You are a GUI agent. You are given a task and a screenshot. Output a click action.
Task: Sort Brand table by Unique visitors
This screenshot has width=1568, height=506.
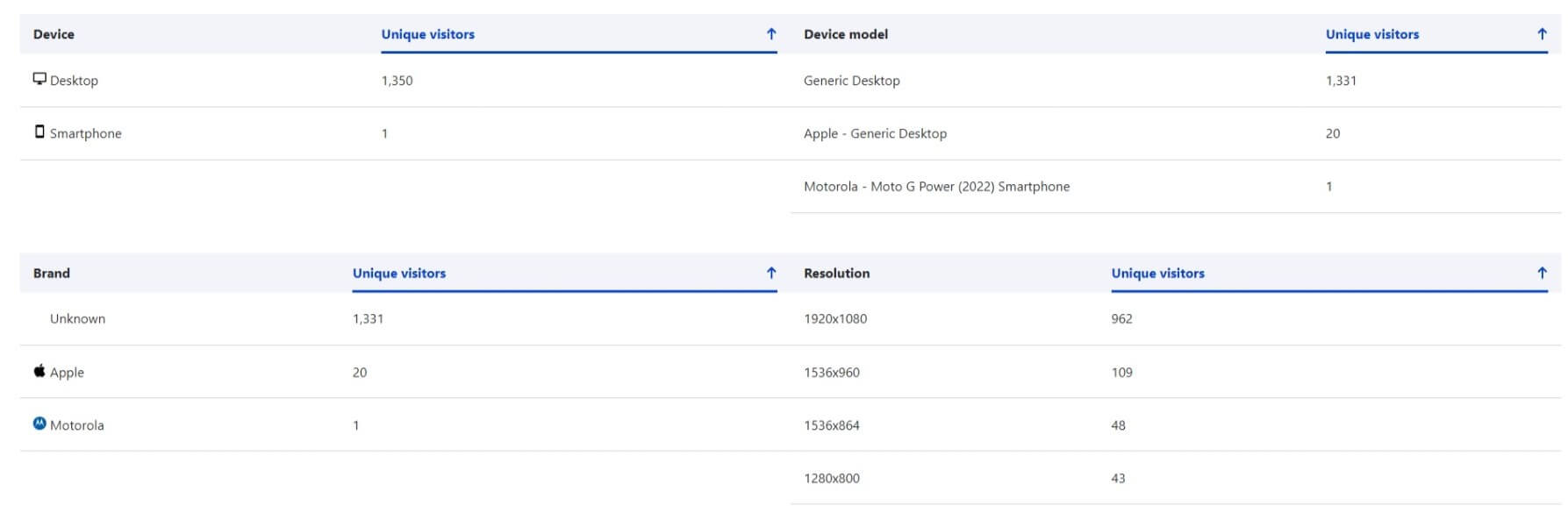(x=398, y=273)
